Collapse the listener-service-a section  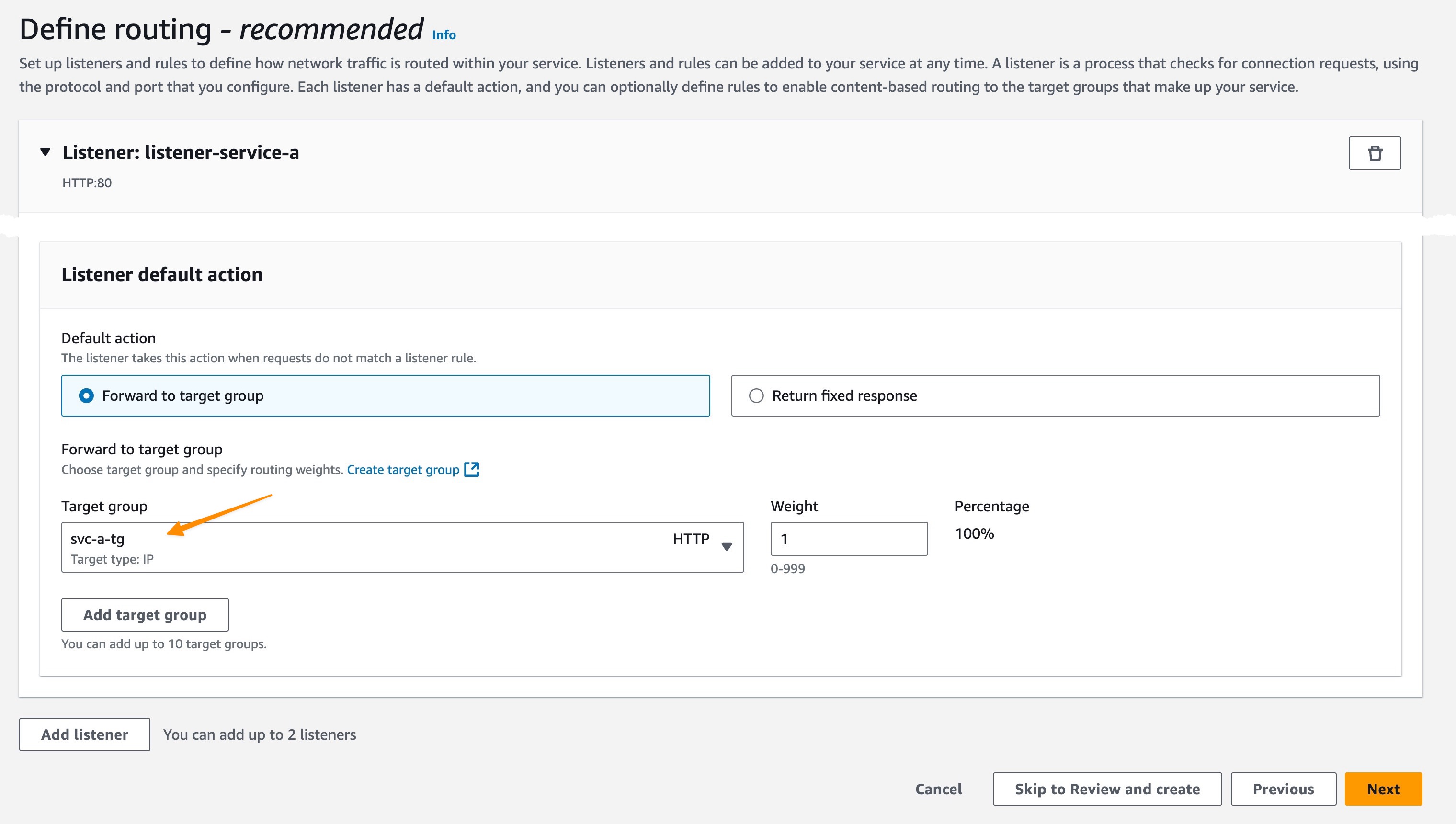pyautogui.click(x=45, y=152)
